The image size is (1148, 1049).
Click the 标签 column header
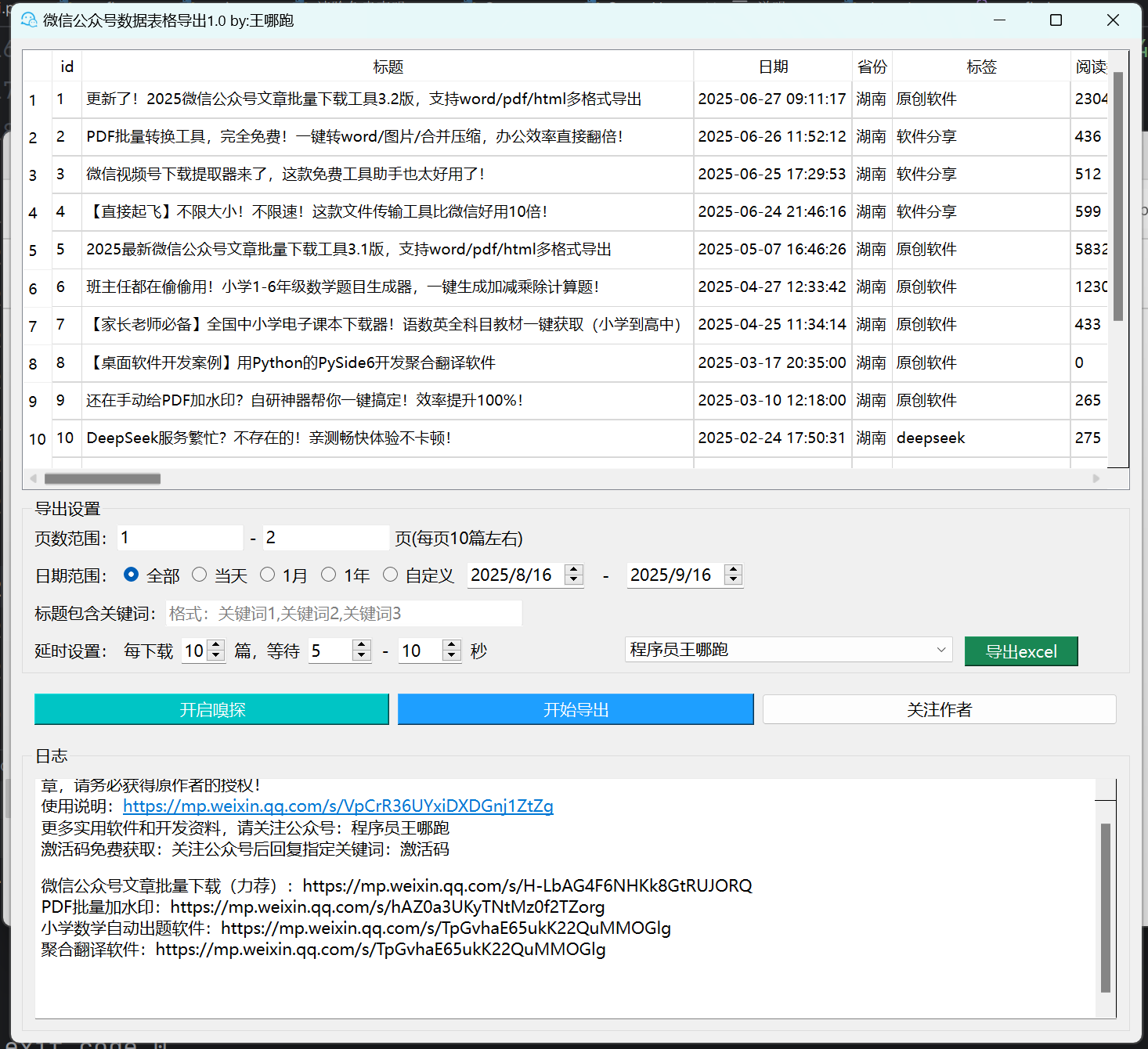[x=981, y=67]
